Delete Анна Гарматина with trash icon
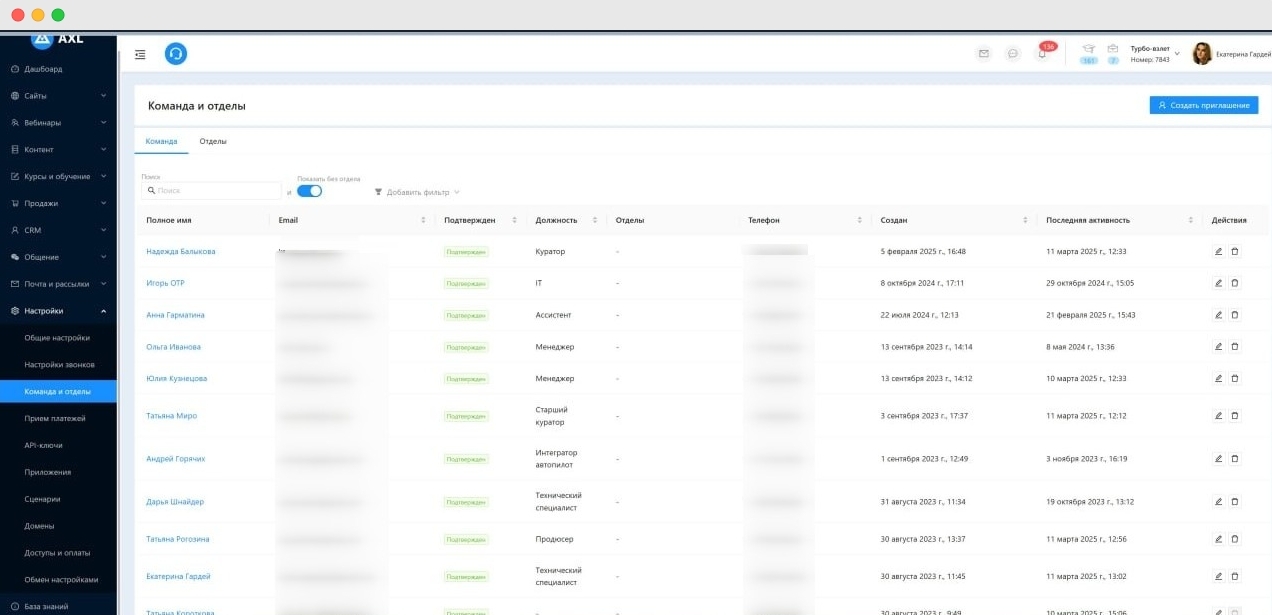1272x615 pixels. pos(1234,315)
